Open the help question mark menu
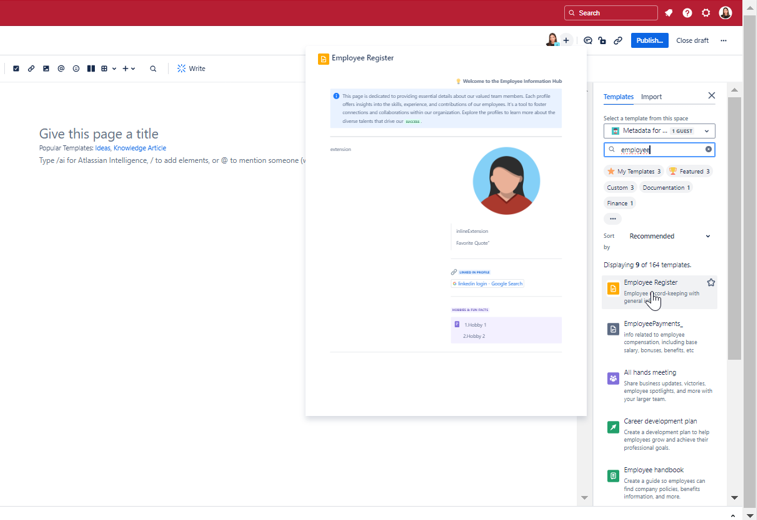 click(x=687, y=13)
